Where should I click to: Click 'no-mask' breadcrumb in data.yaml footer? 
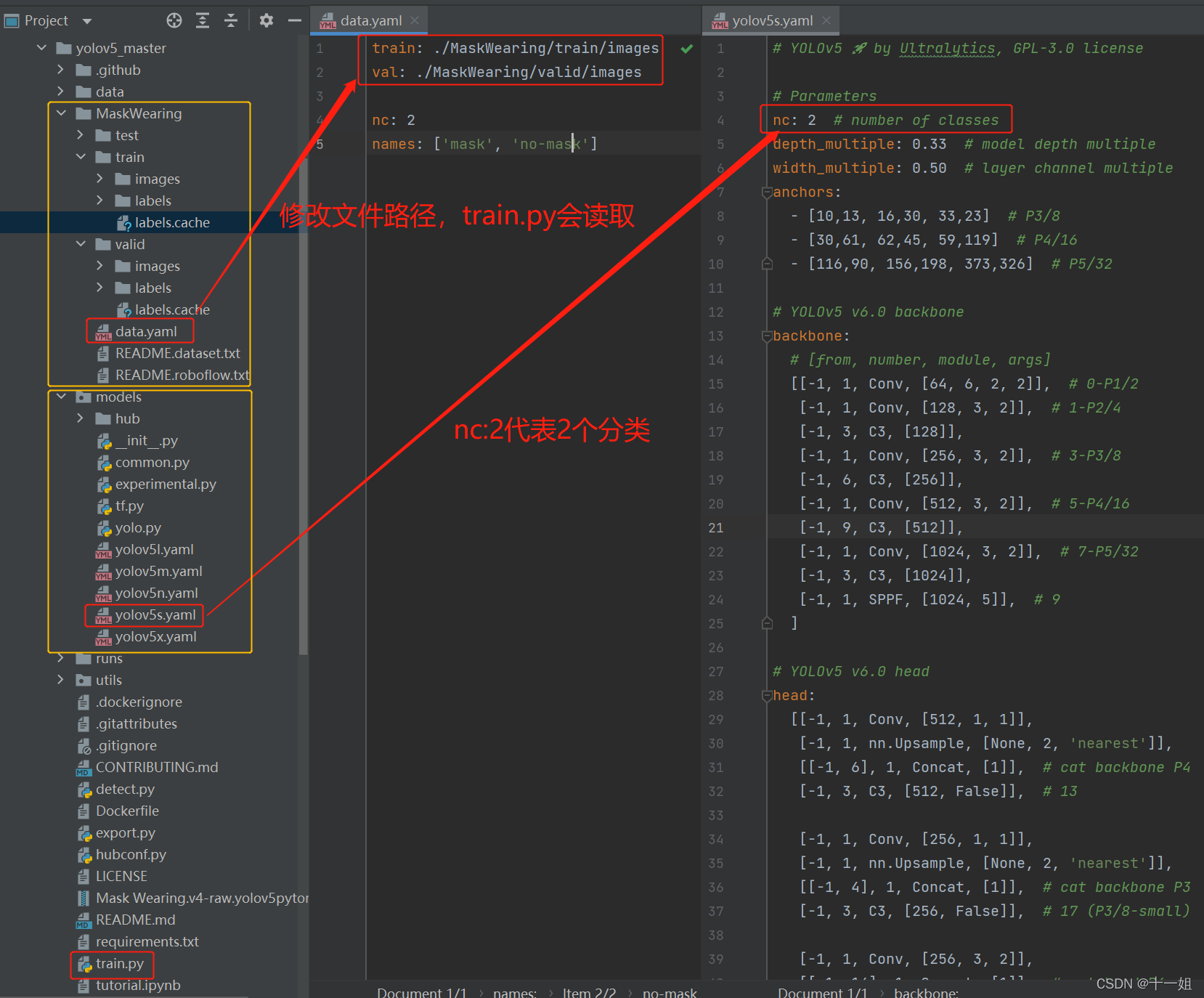click(670, 991)
